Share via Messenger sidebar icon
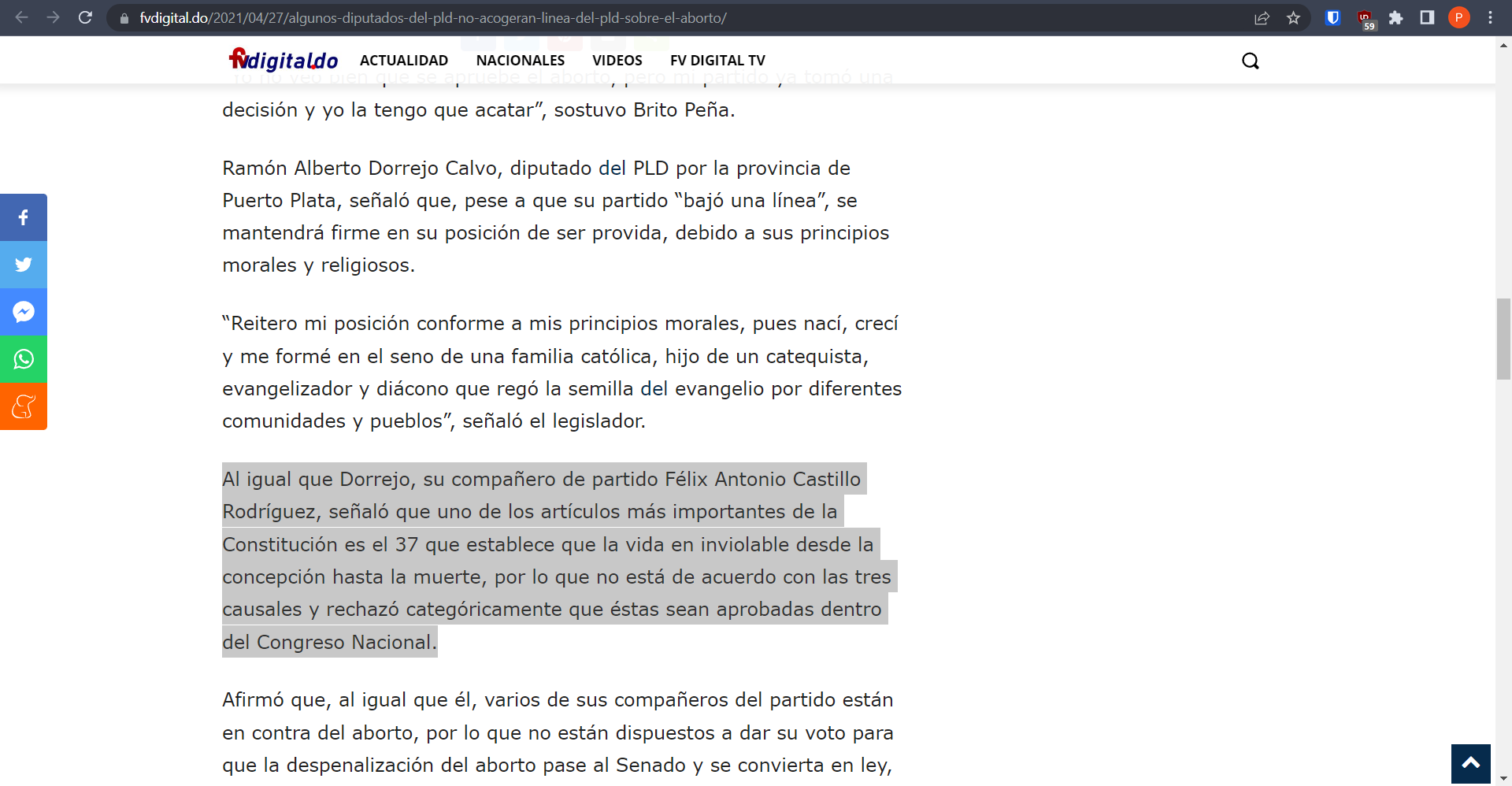 tap(24, 312)
